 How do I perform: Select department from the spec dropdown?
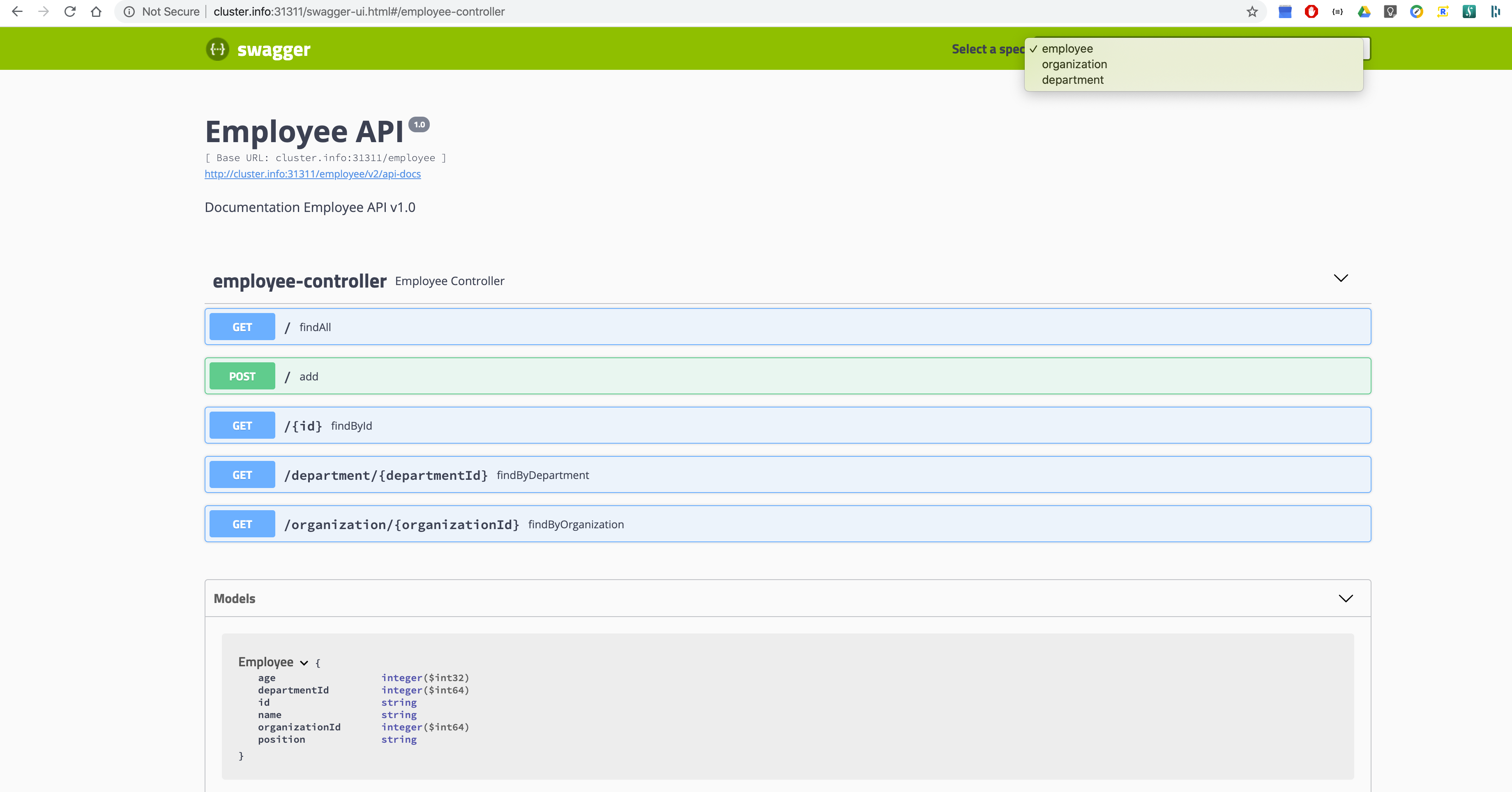(1072, 80)
